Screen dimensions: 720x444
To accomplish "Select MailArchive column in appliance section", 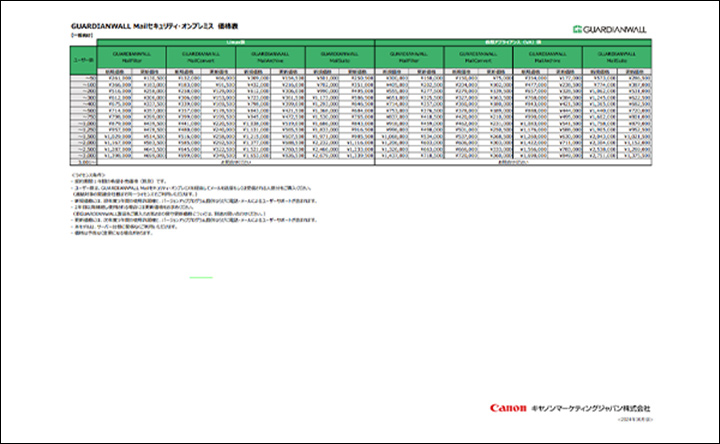I will click(x=547, y=57).
